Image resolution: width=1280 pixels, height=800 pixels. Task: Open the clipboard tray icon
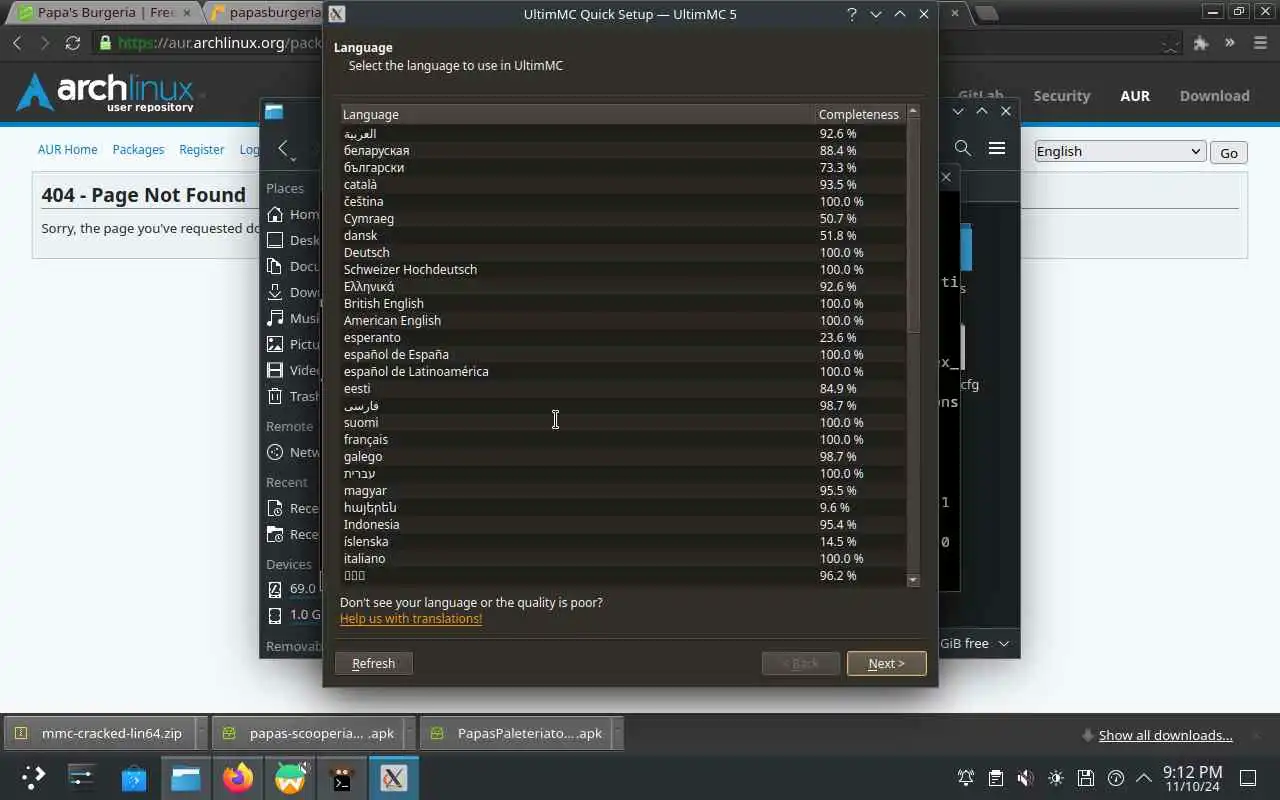coord(996,778)
